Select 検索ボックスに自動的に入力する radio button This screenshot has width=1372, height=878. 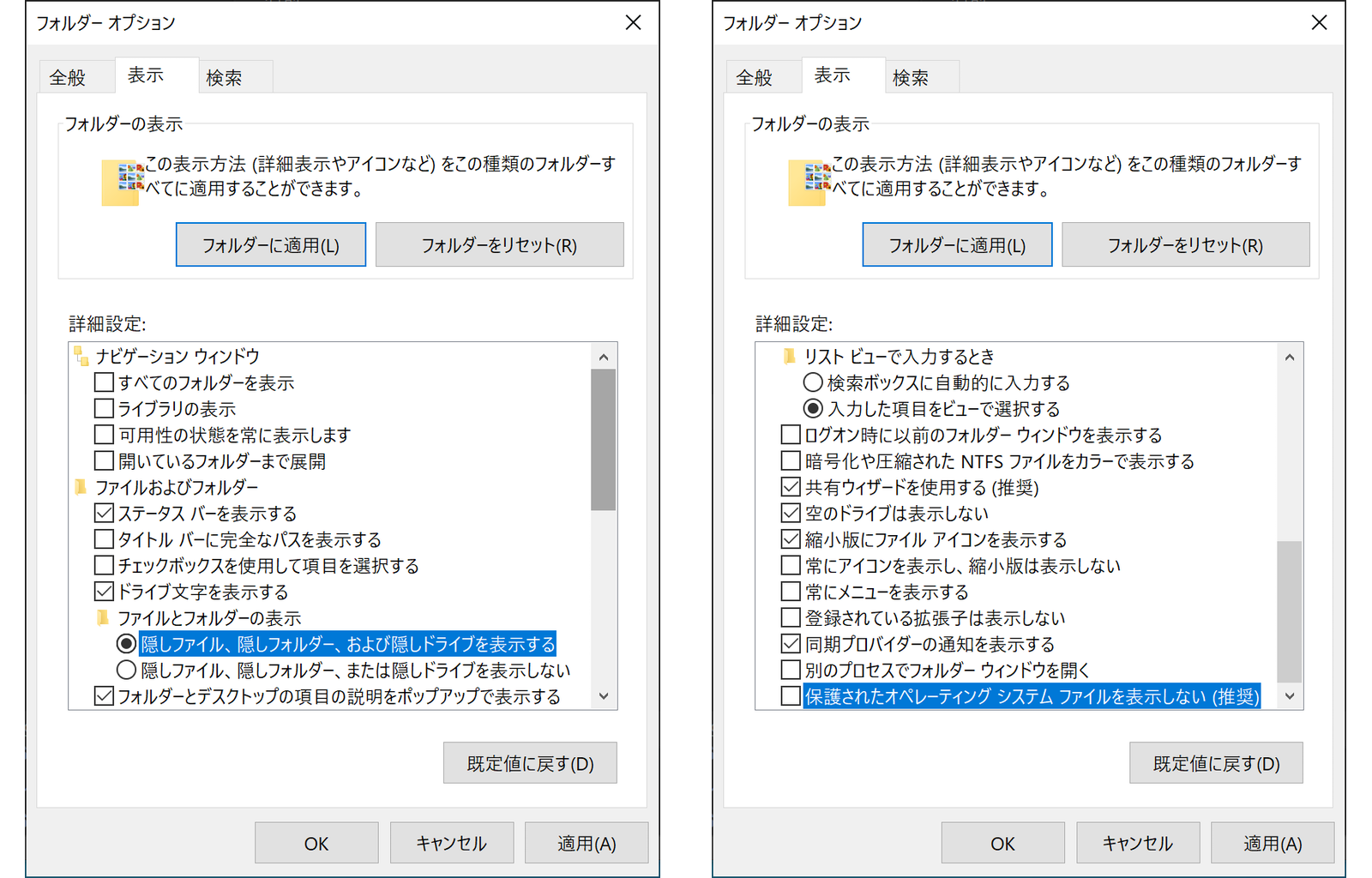coord(813,382)
